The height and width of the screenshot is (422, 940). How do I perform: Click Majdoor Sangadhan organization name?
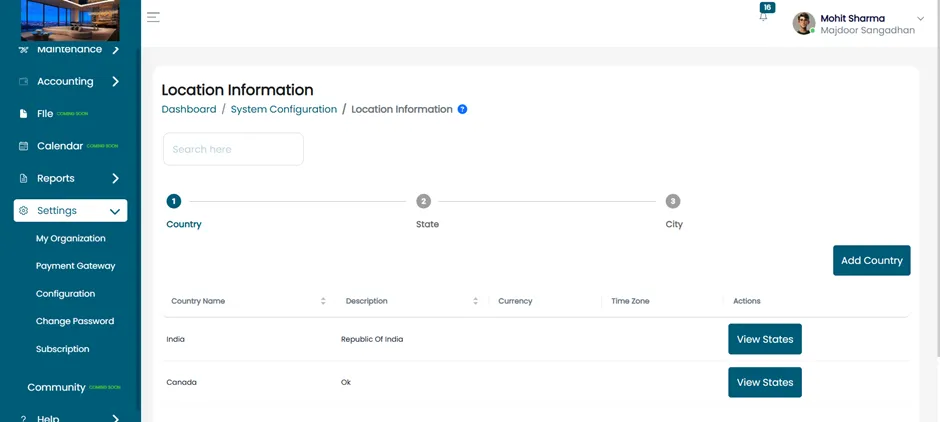tap(867, 30)
